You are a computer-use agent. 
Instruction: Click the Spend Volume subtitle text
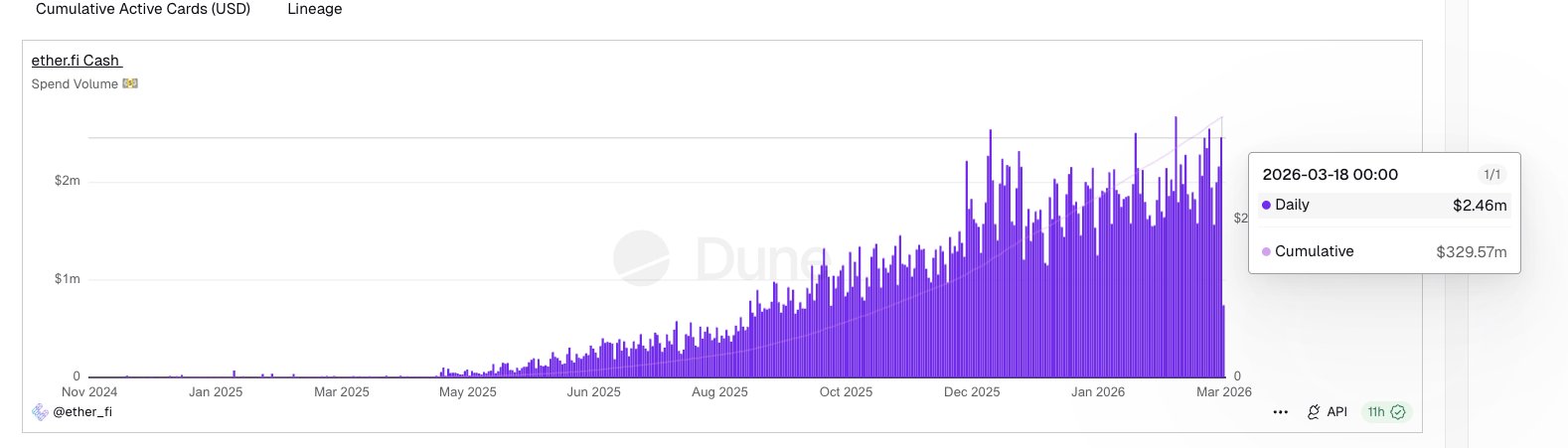pyautogui.click(x=75, y=84)
